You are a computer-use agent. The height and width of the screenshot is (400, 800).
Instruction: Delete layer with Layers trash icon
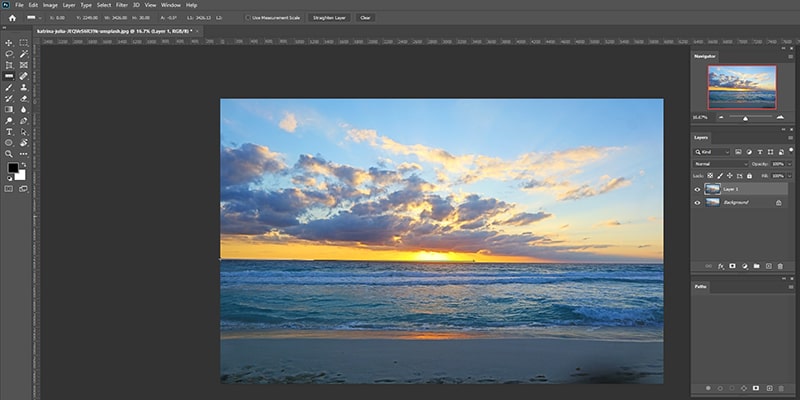coord(780,266)
